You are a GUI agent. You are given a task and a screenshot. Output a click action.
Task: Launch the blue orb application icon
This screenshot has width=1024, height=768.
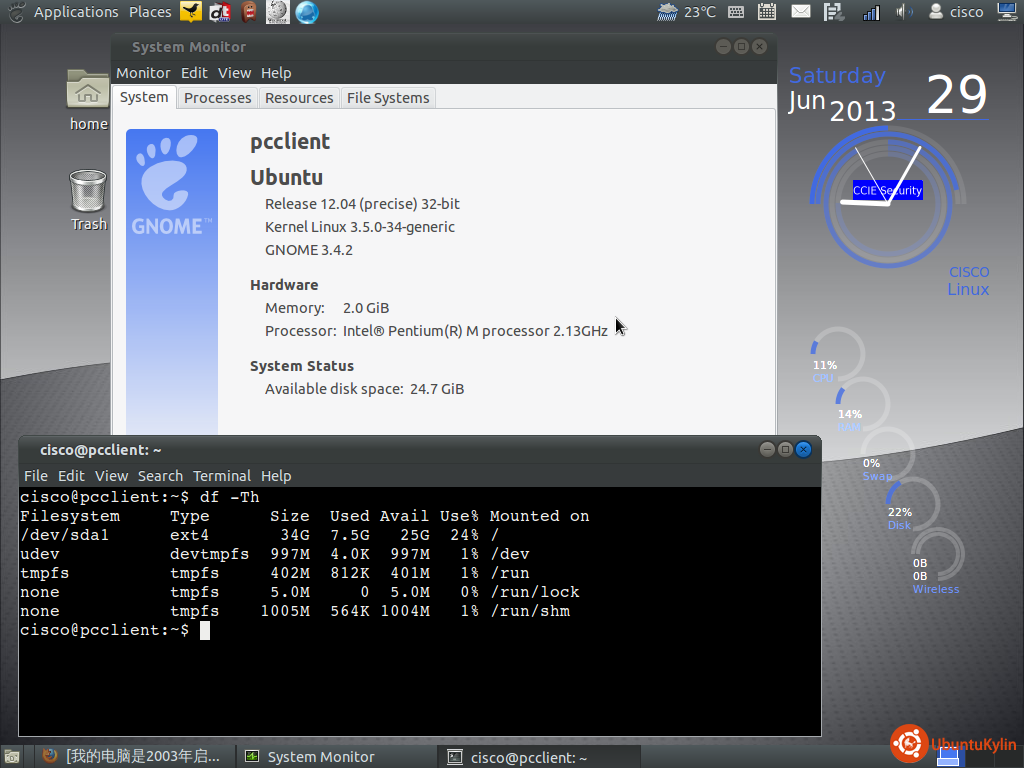pos(307,12)
